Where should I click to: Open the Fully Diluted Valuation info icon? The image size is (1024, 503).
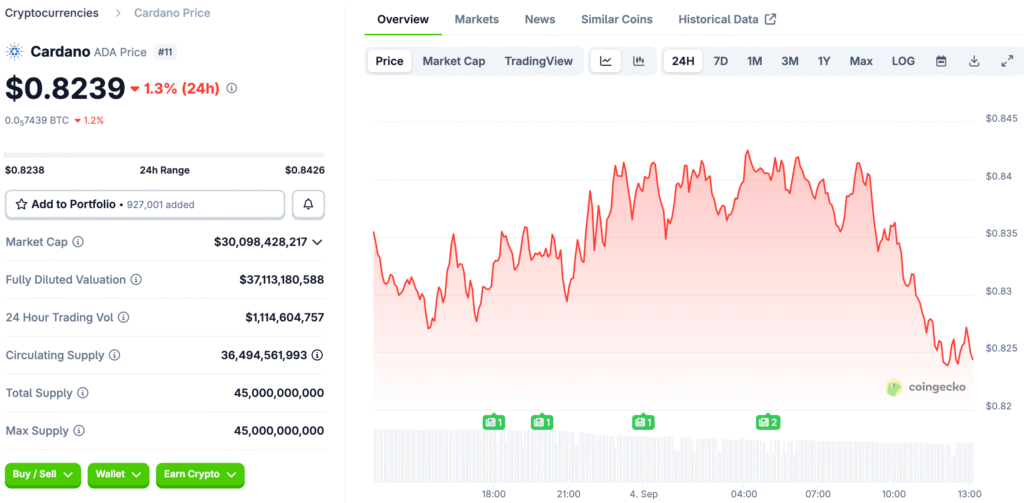136,280
